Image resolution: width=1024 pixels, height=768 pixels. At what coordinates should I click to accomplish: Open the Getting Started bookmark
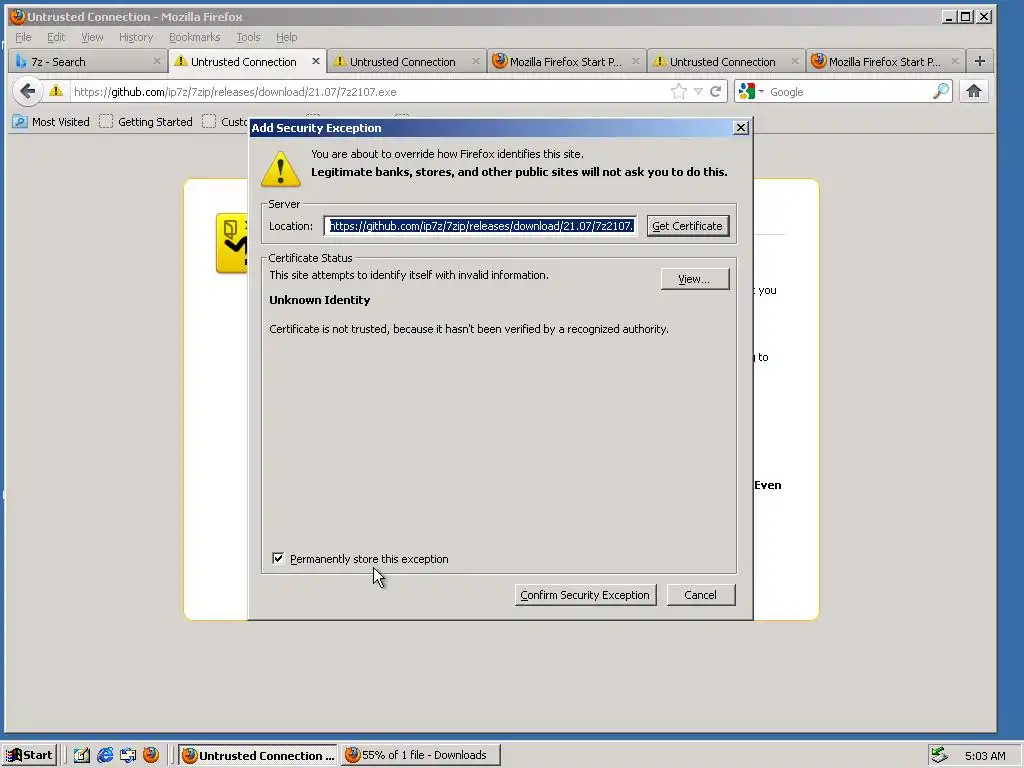pos(146,121)
